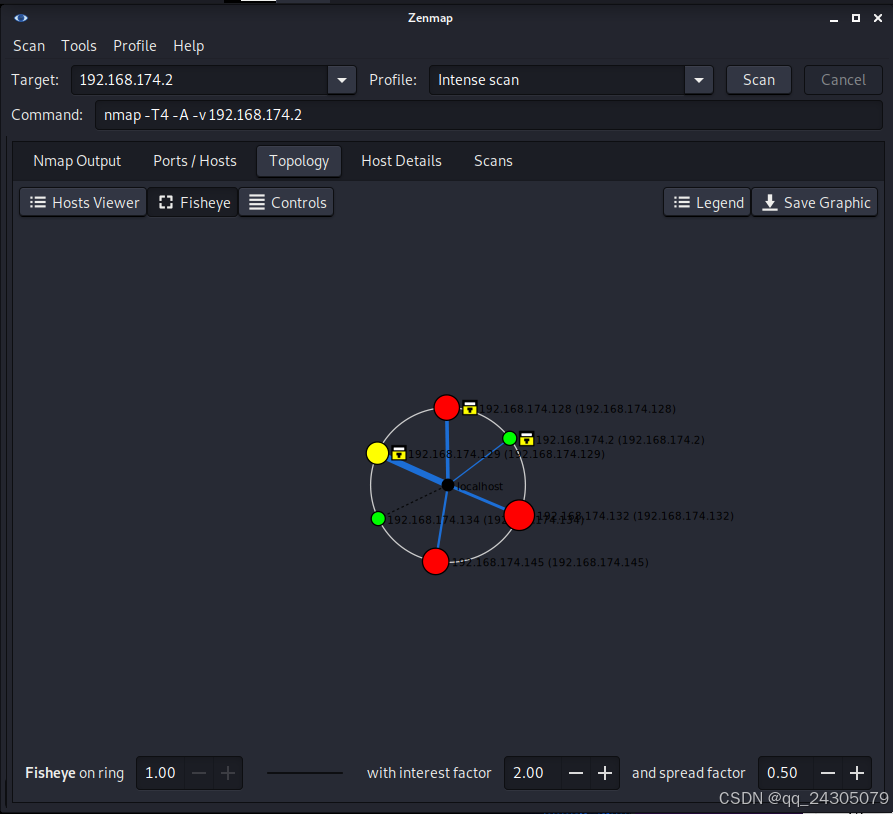Decrease the Fisheye ring value
Viewport: 893px width, 814px height.
[x=199, y=773]
